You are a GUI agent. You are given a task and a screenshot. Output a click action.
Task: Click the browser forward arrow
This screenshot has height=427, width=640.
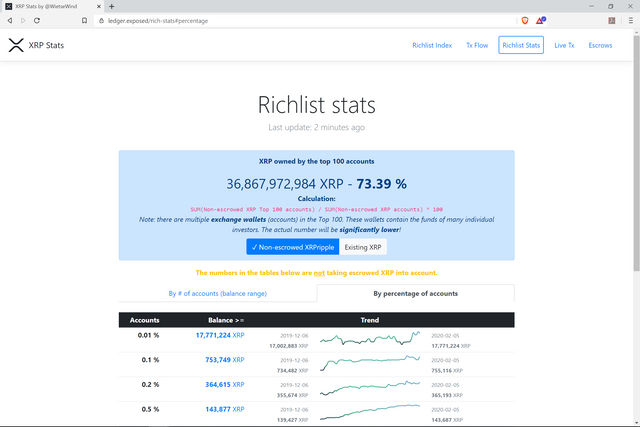click(23, 20)
